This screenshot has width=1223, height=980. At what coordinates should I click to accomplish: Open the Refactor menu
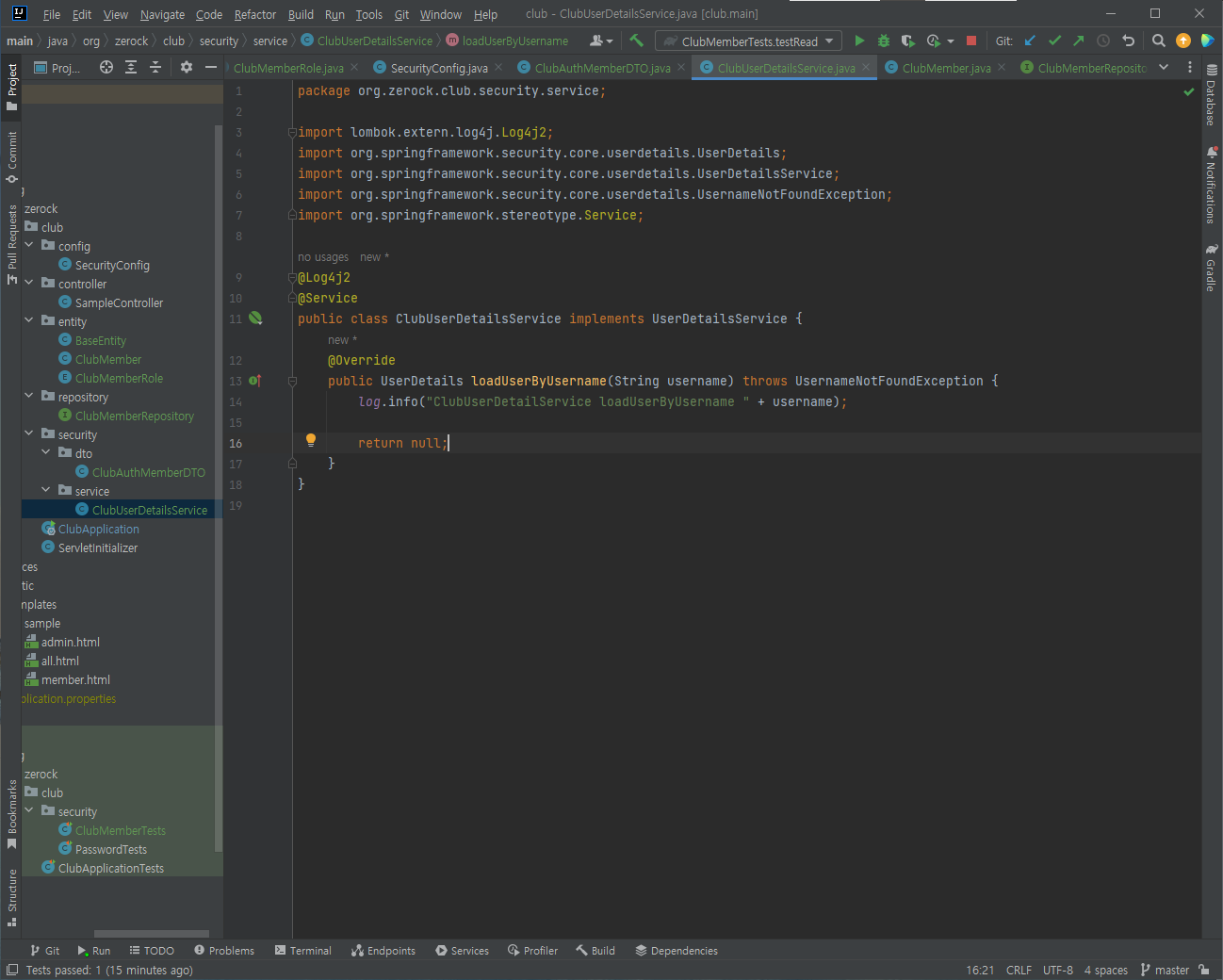coord(255,14)
